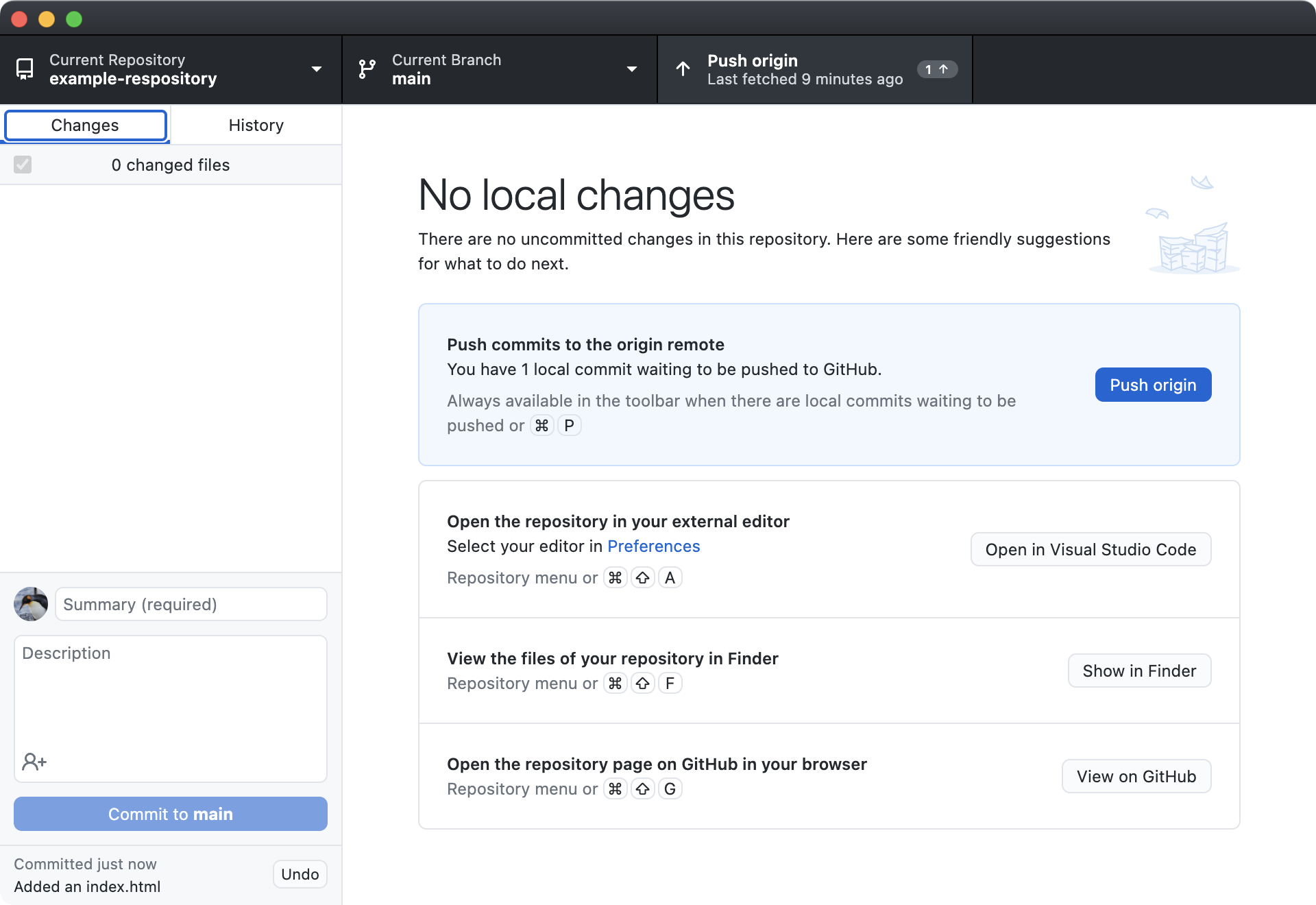
Task: Click the repository icon in the toolbar
Action: pos(25,69)
